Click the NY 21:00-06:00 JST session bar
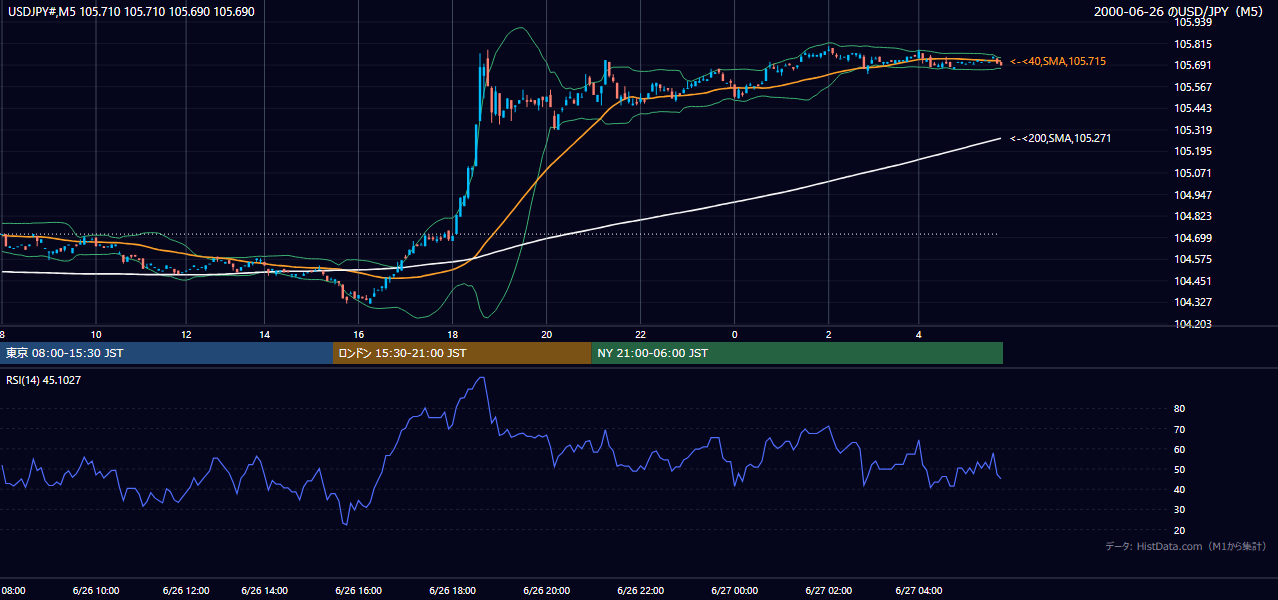 tap(797, 353)
